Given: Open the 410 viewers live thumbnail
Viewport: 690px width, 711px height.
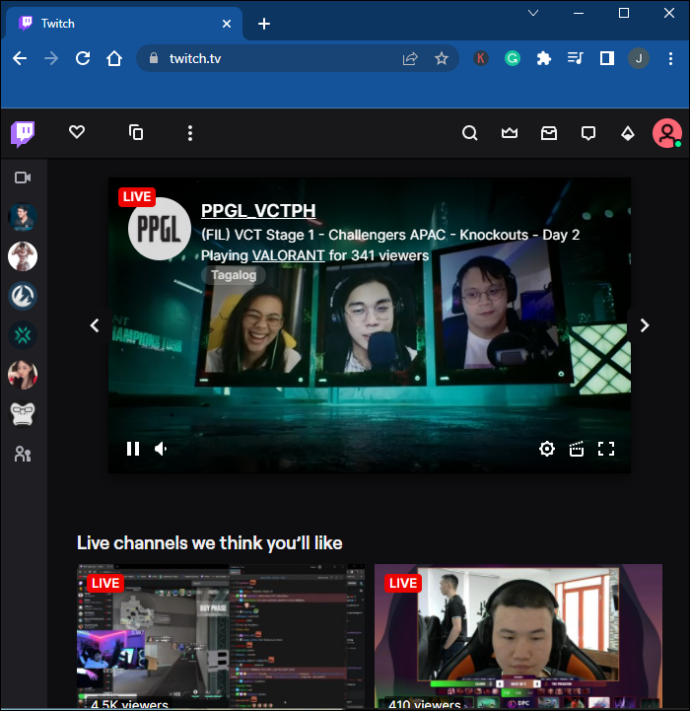Looking at the screenshot, I should (518, 636).
